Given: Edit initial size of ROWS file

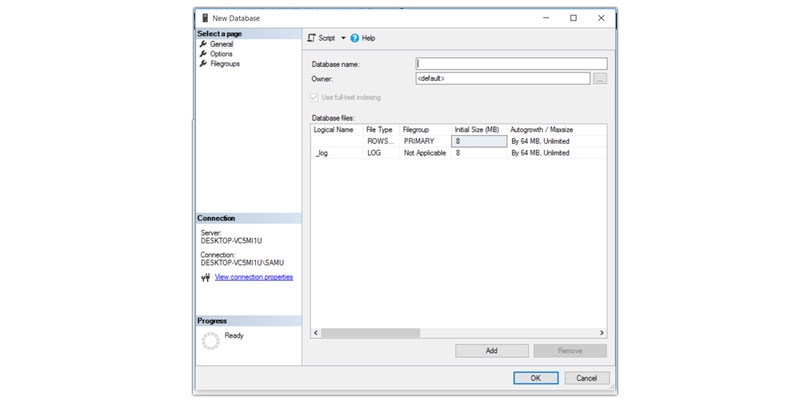Looking at the screenshot, I should [x=480, y=141].
